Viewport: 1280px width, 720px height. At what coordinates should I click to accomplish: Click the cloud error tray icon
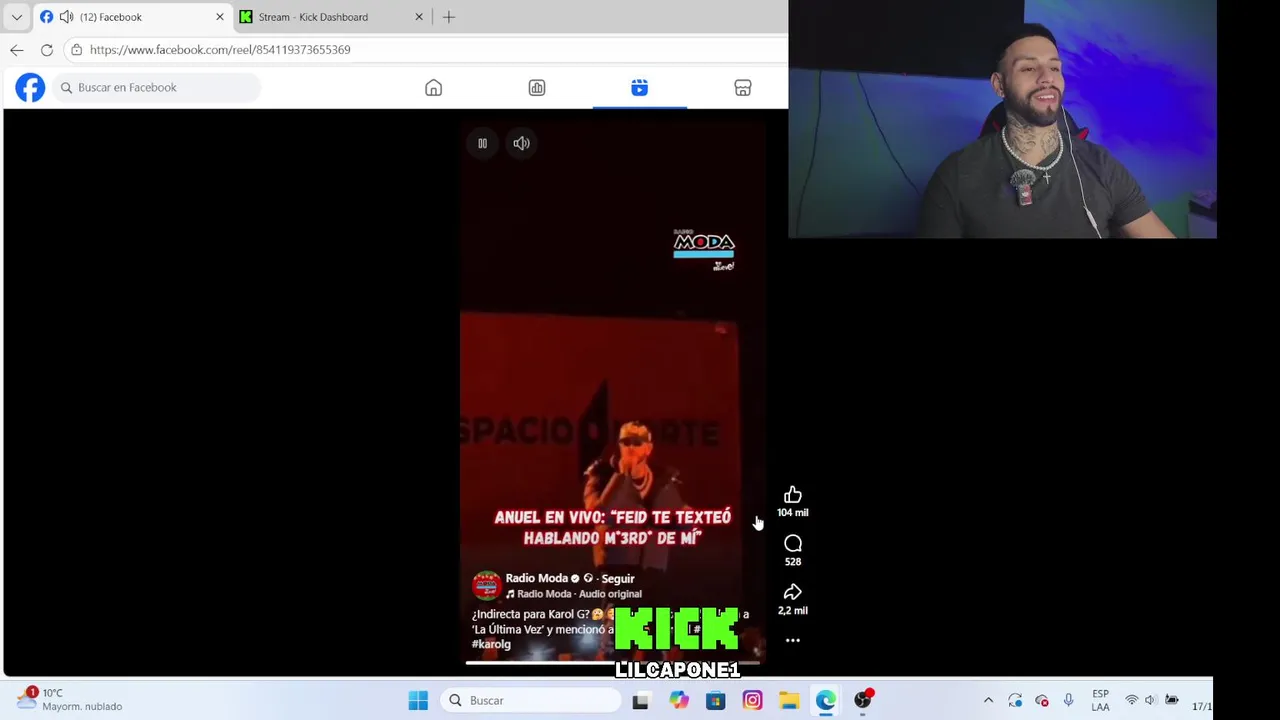click(x=1042, y=700)
